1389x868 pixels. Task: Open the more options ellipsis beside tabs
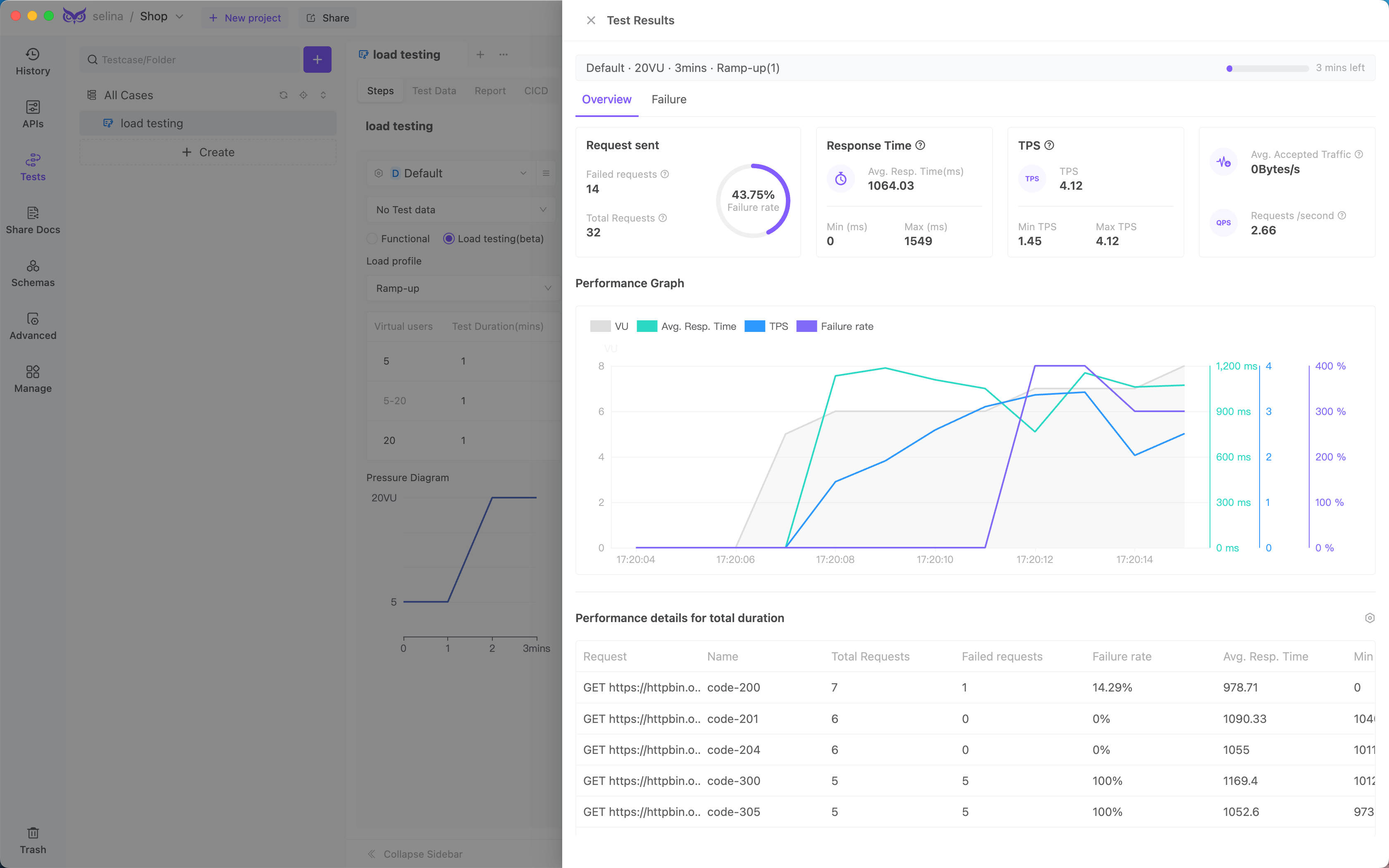pos(504,55)
